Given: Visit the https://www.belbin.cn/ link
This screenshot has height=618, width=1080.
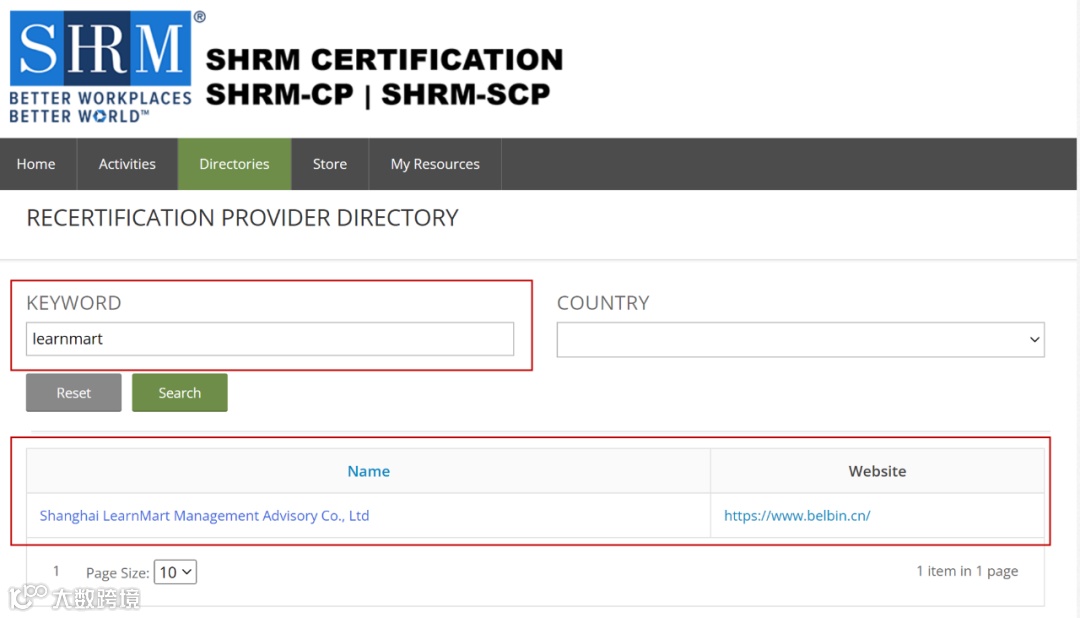Looking at the screenshot, I should [x=797, y=515].
